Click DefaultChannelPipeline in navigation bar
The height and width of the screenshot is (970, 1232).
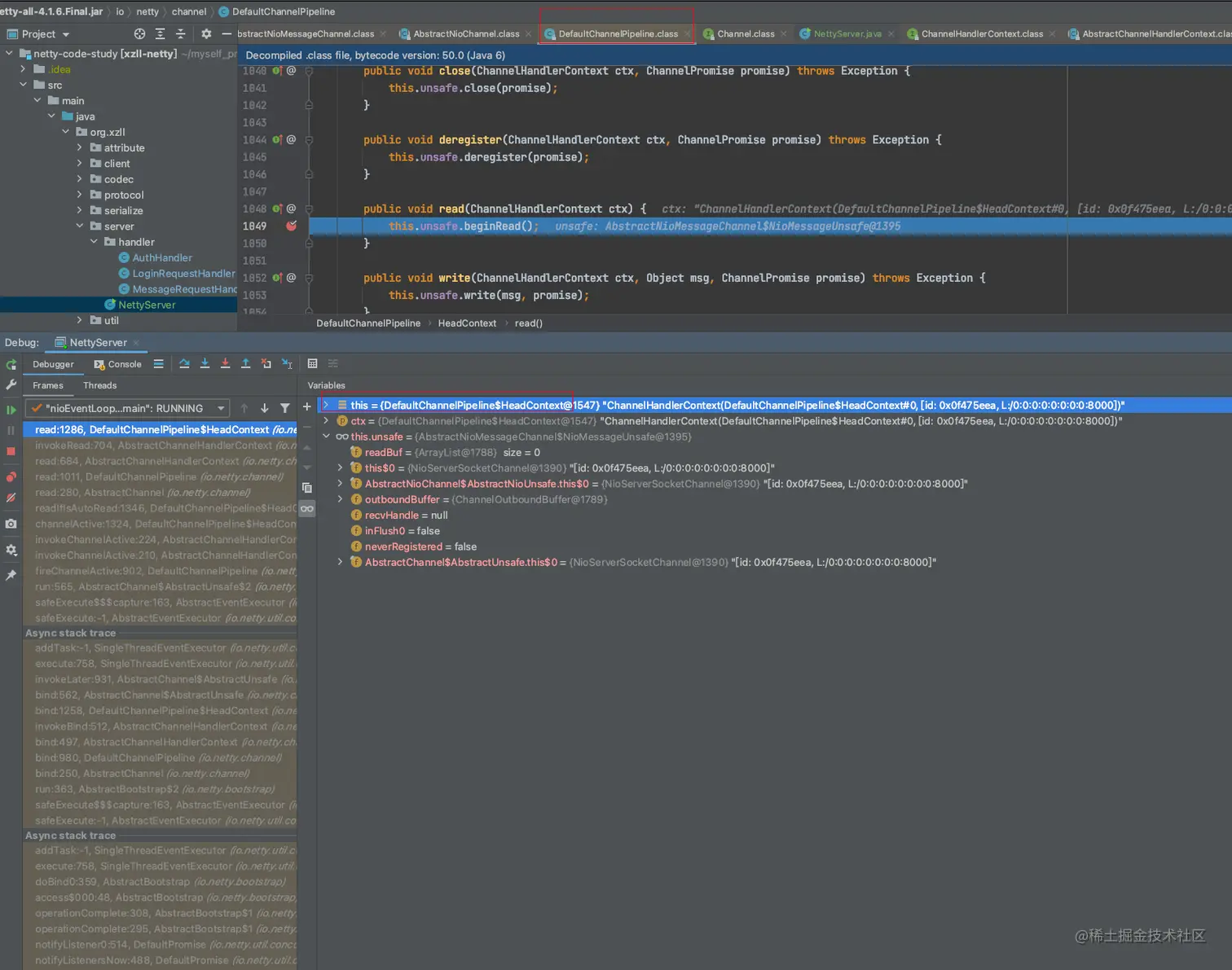pyautogui.click(x=283, y=11)
